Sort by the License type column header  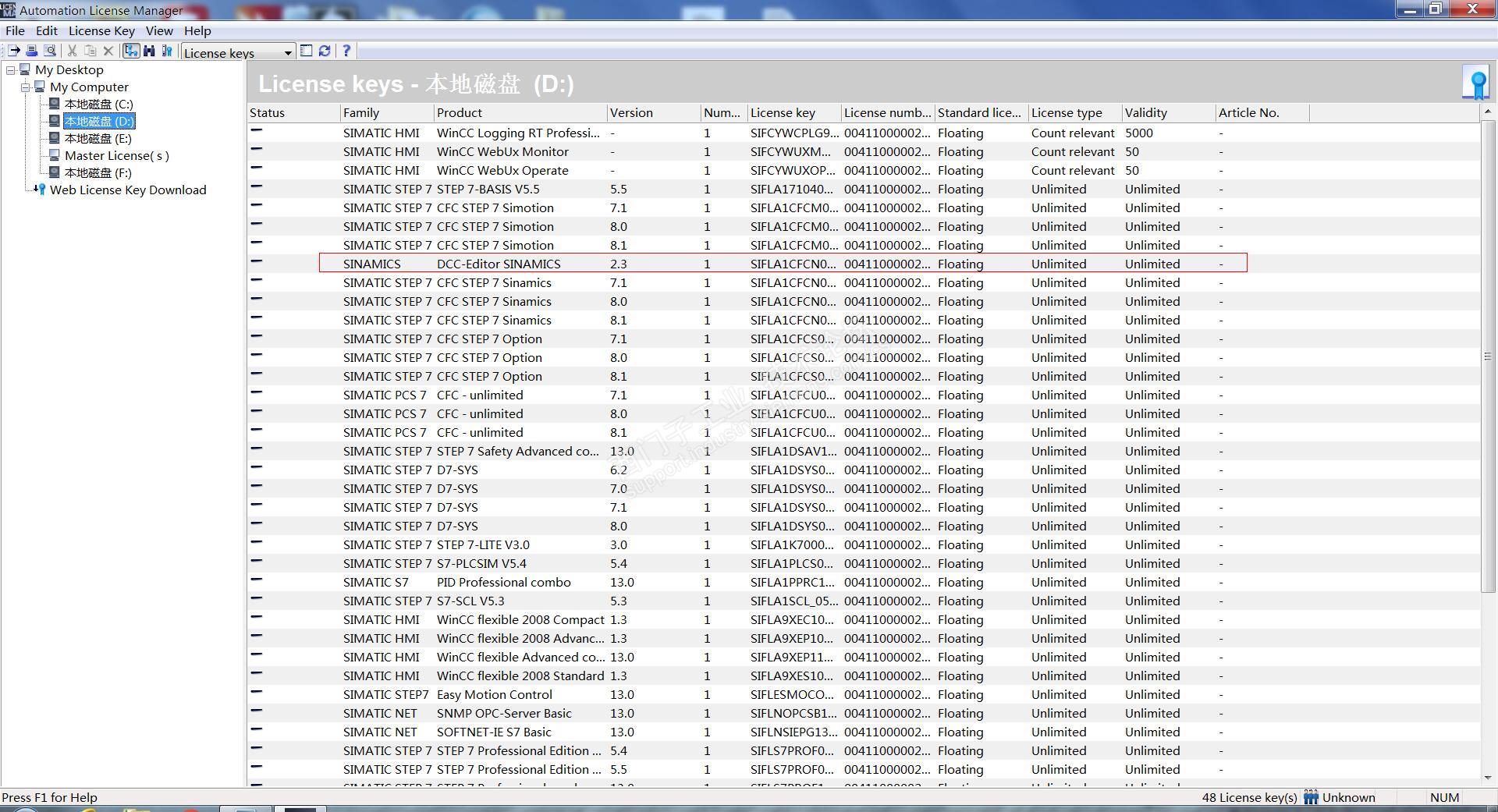point(1075,112)
